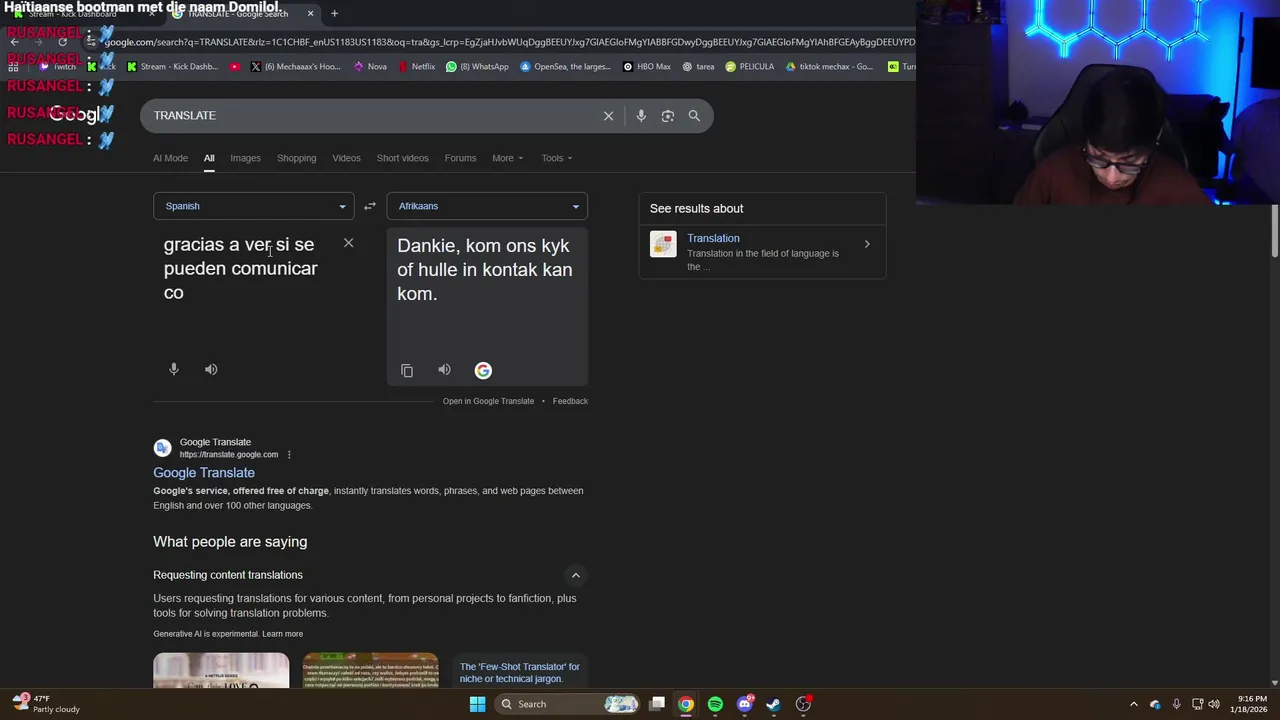Open OBS Studio from the taskbar
Screen dimensions: 1280x720
pyautogui.click(x=803, y=704)
